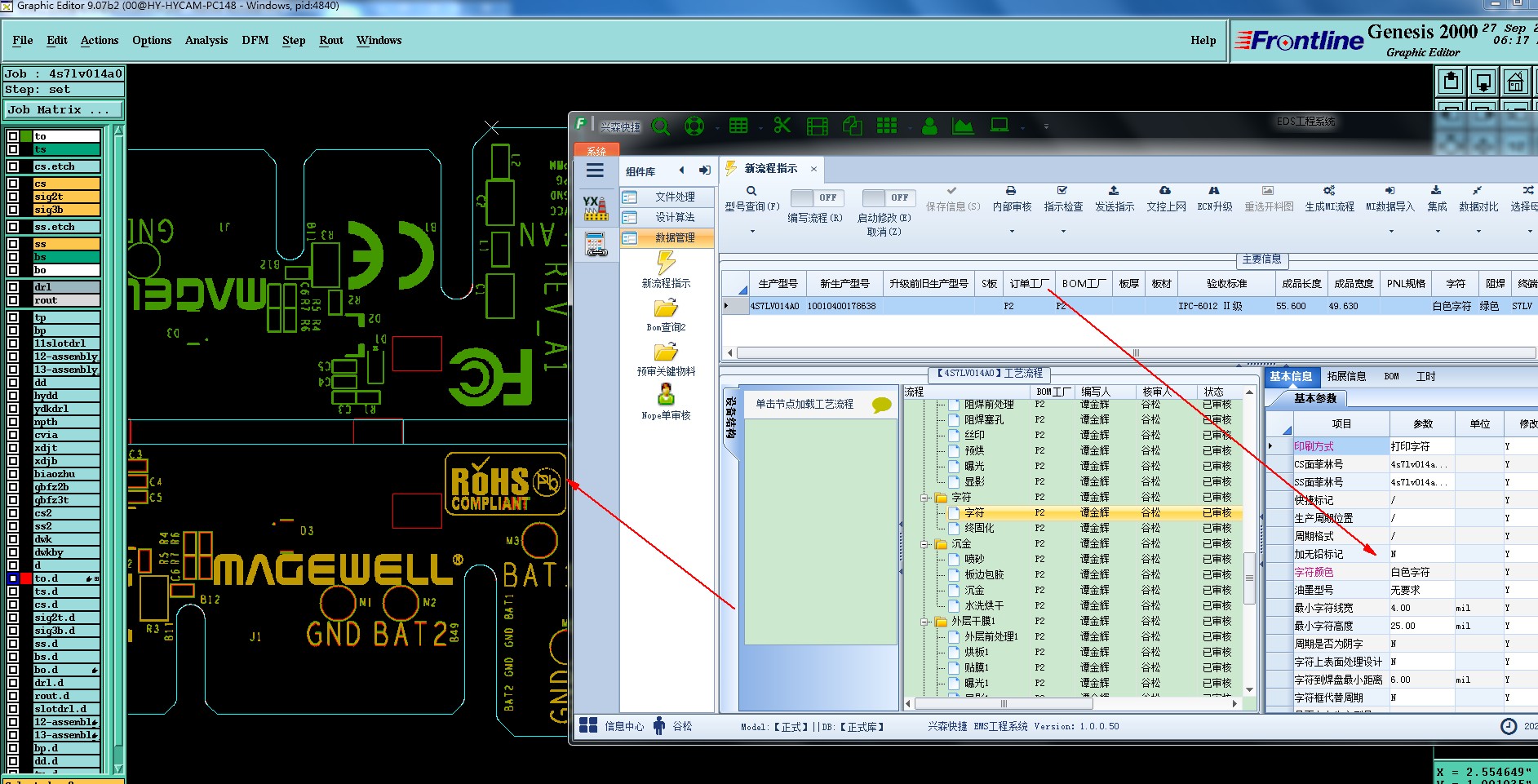
Task: Collapse the 外层干膜1 folder in process tree
Action: click(x=925, y=622)
